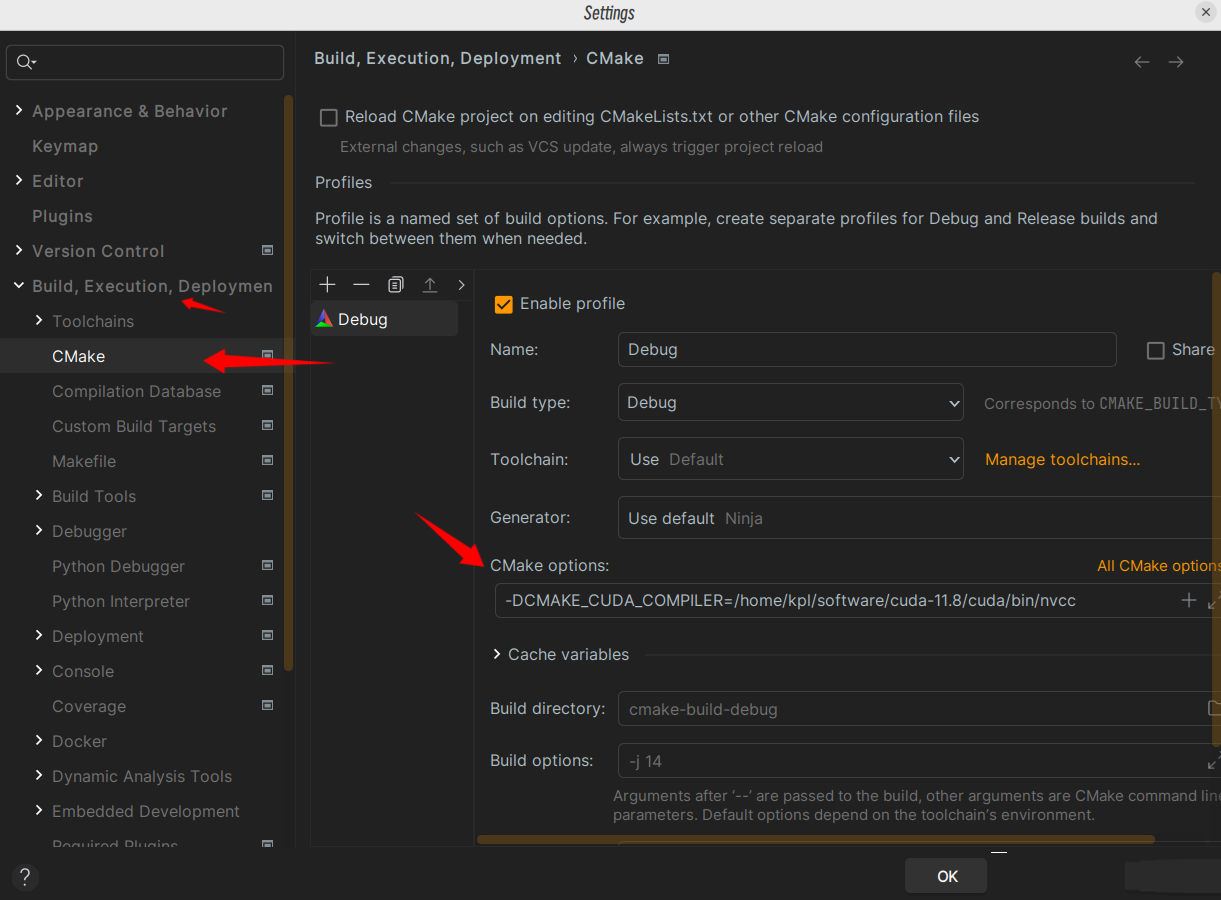Open Manage toolchains link
This screenshot has width=1221, height=900.
(1063, 460)
